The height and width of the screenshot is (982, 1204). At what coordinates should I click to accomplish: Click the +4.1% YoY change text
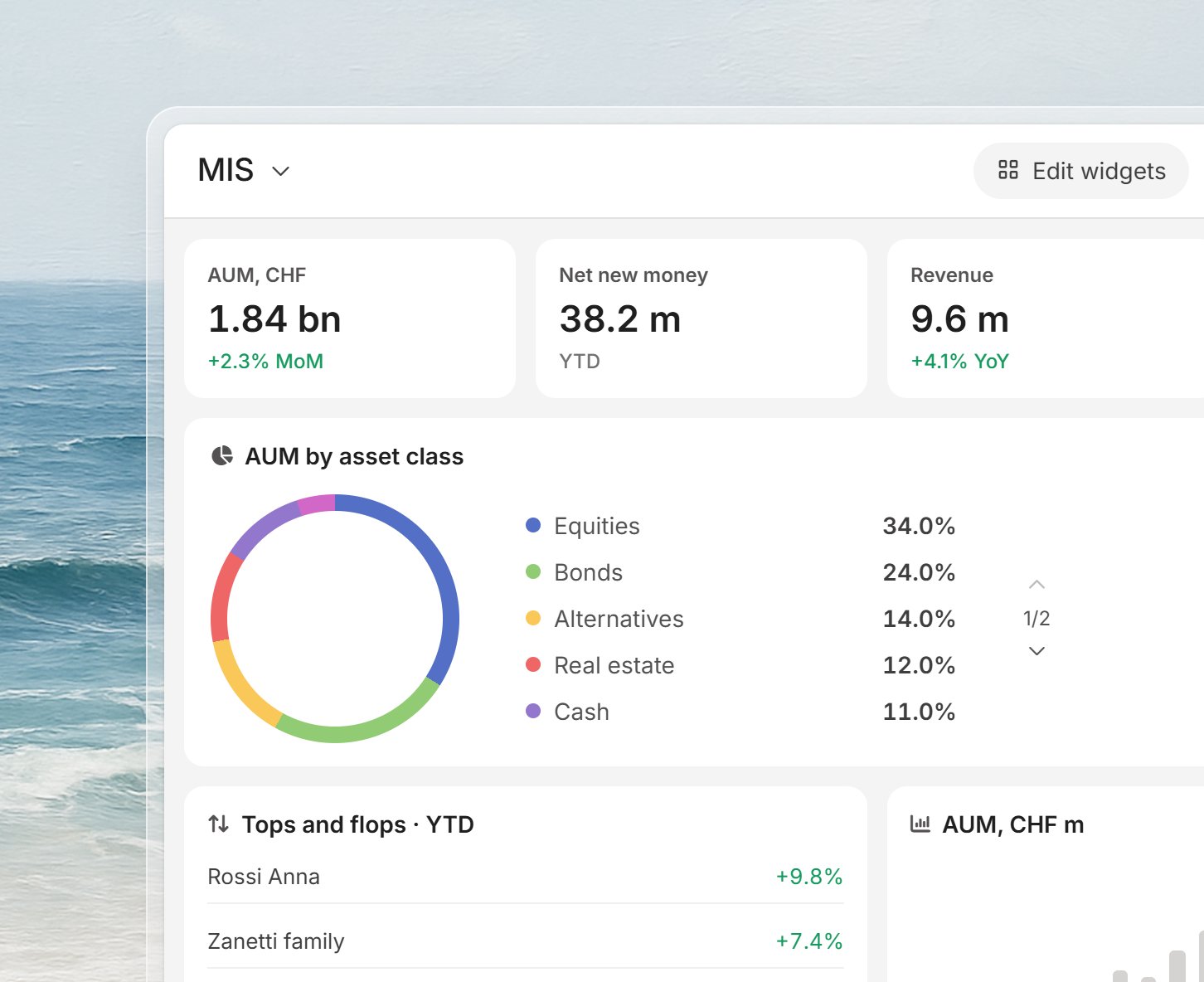tap(959, 362)
